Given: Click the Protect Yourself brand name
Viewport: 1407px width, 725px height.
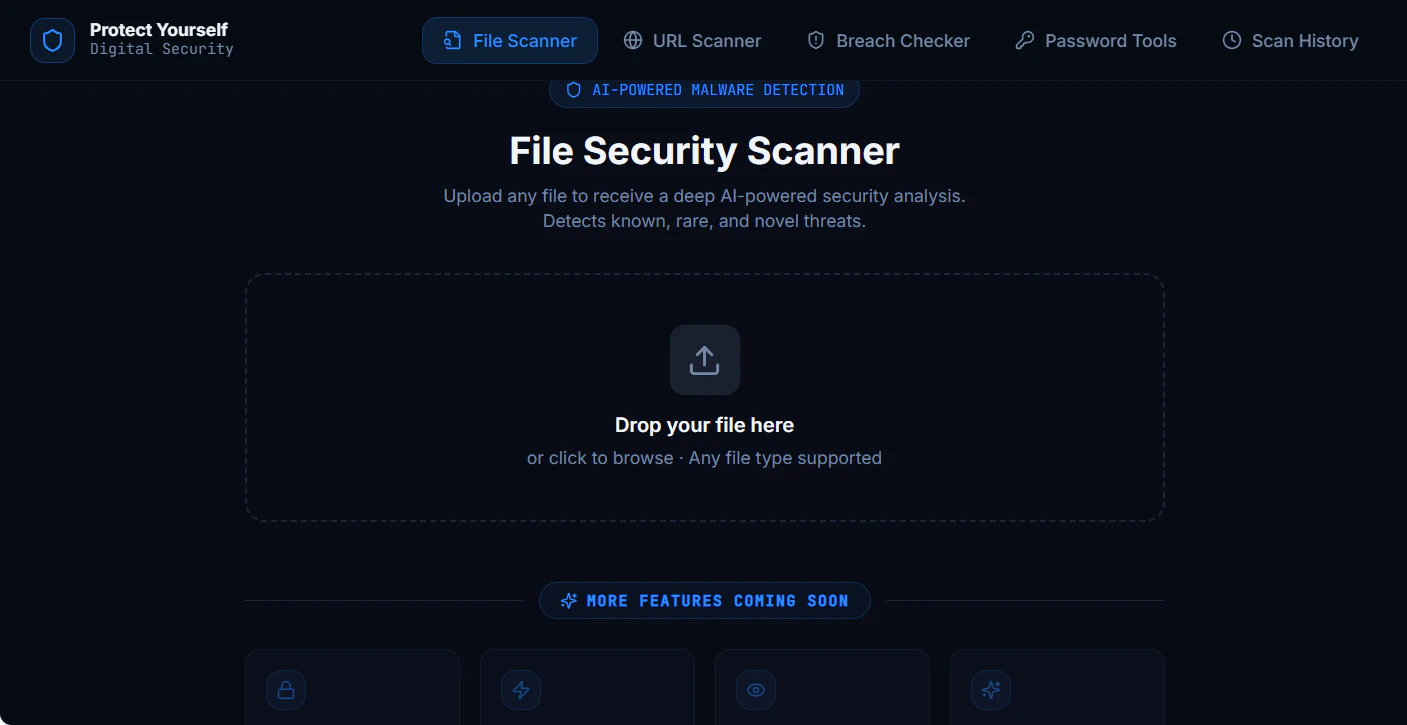Looking at the screenshot, I should tap(159, 30).
